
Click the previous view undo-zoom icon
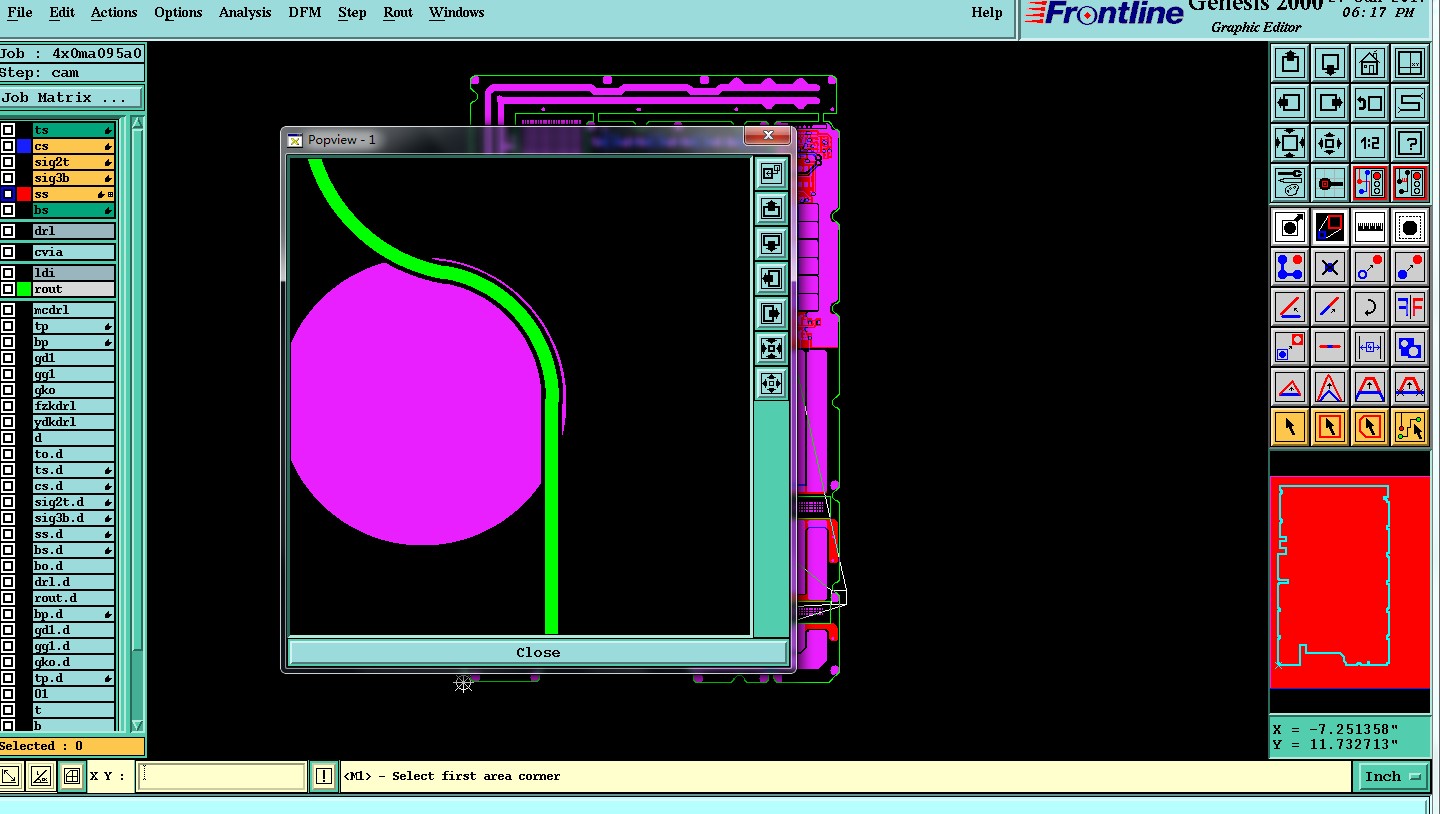coord(1370,103)
